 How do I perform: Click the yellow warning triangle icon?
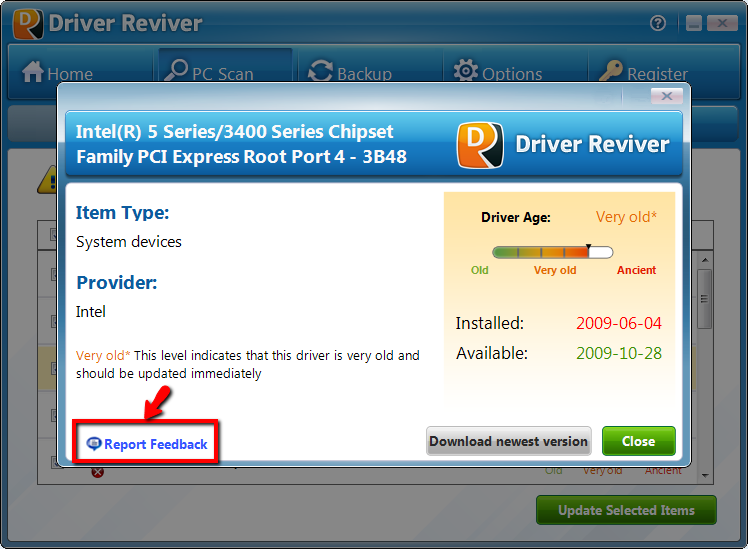tap(47, 180)
